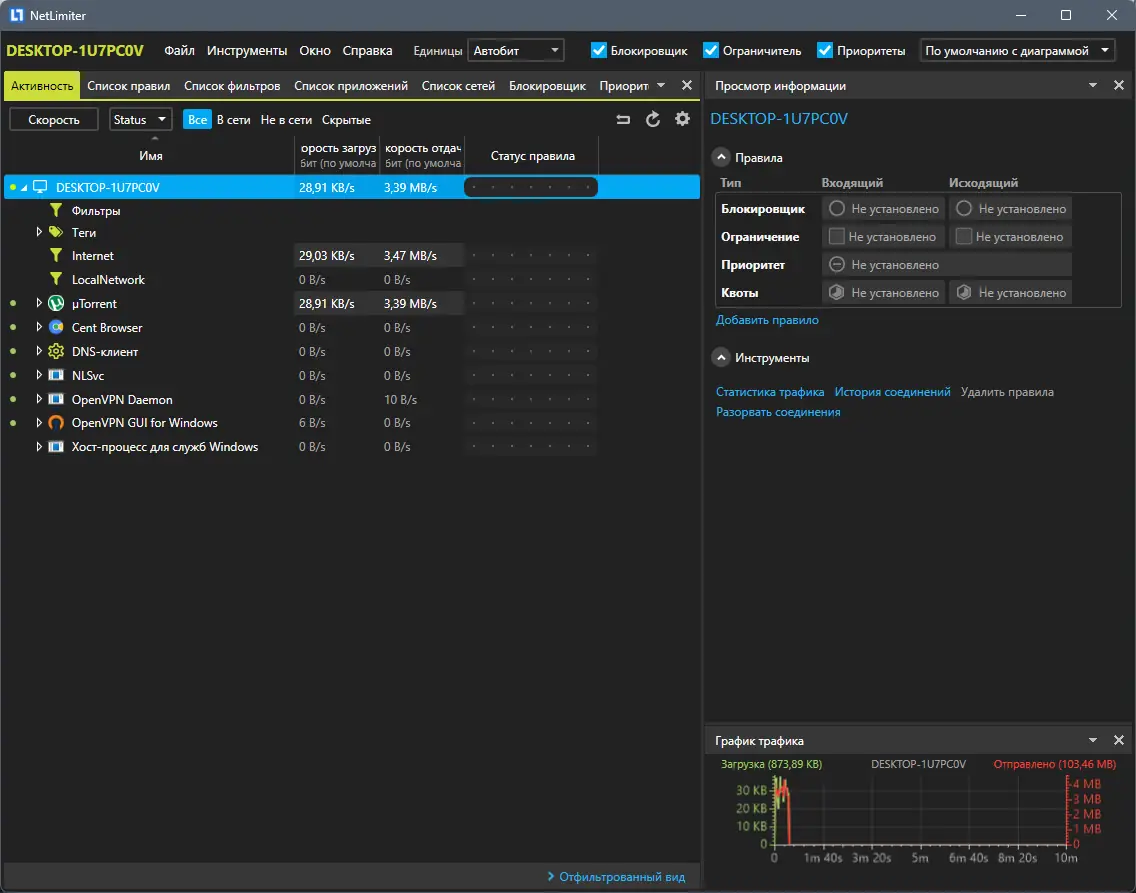Select incoming Блокировщик radio button
Viewport: 1136px width, 893px height.
click(x=837, y=209)
